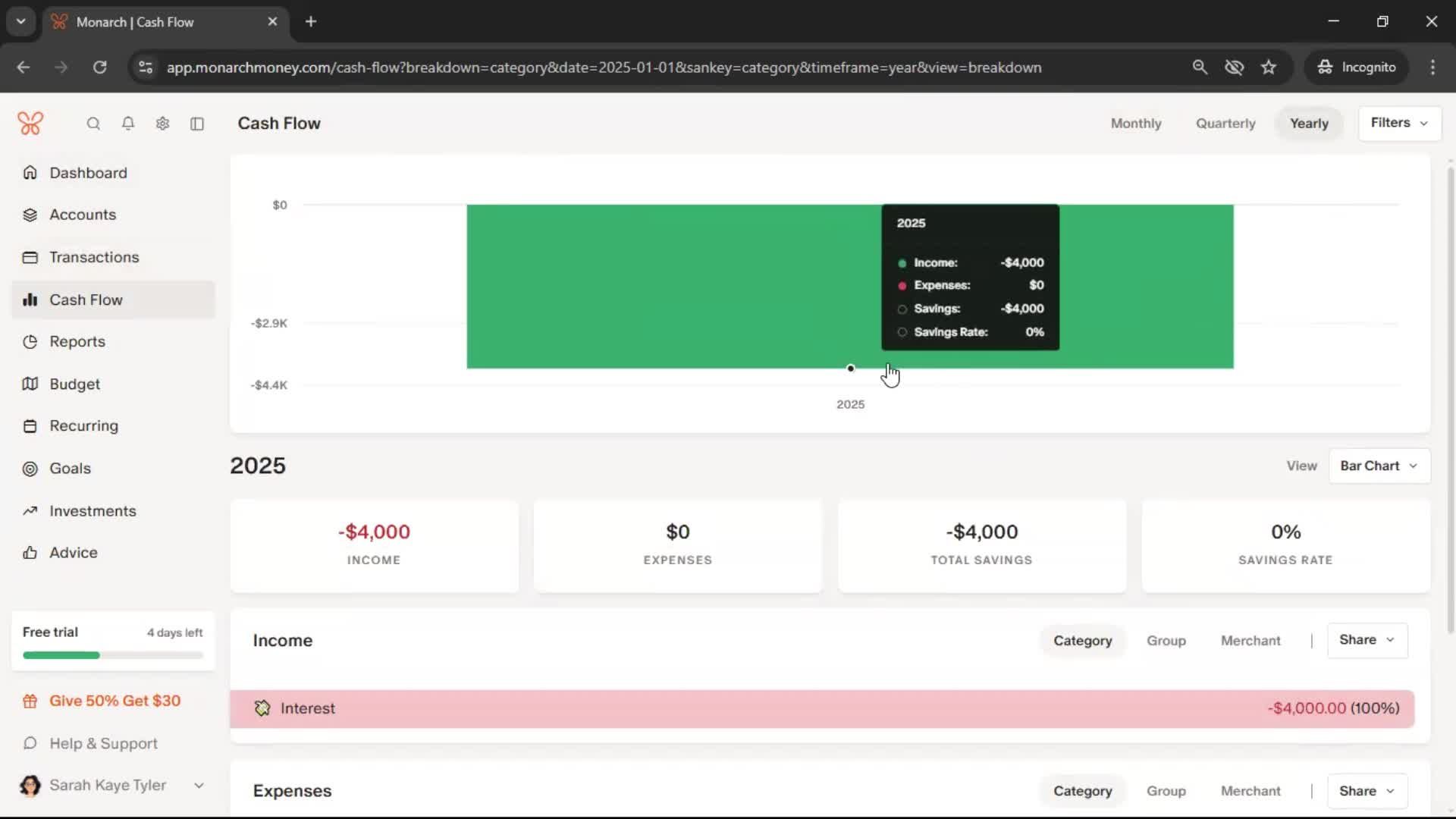Collapse sidebar using panel toggle icon
Image resolution: width=1456 pixels, height=819 pixels.
tap(197, 124)
